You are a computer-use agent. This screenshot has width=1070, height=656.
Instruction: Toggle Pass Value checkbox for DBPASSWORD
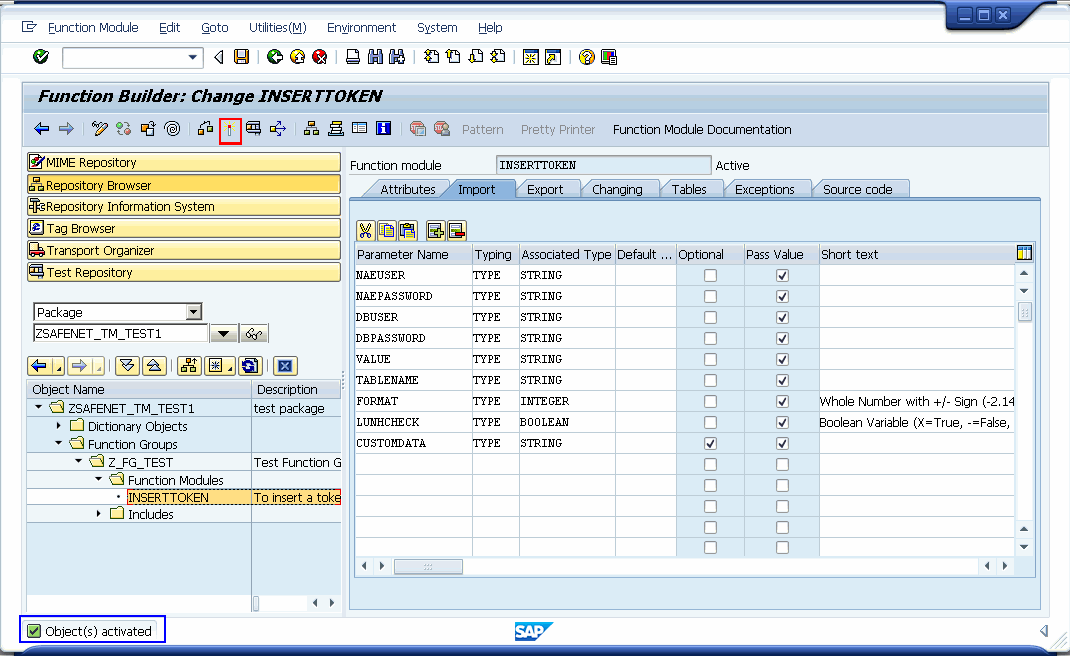(x=782, y=339)
